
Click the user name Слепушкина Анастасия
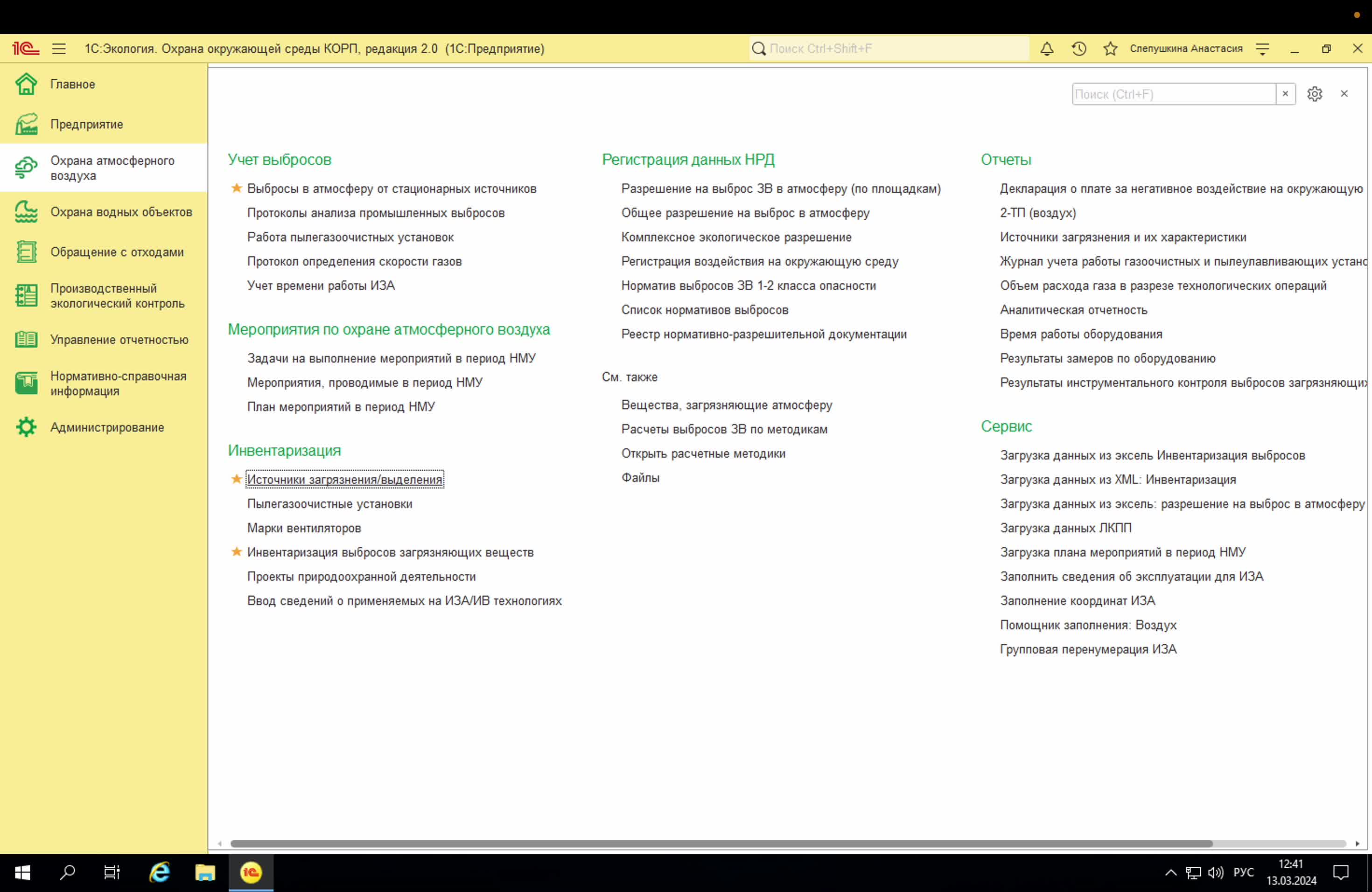1186,49
